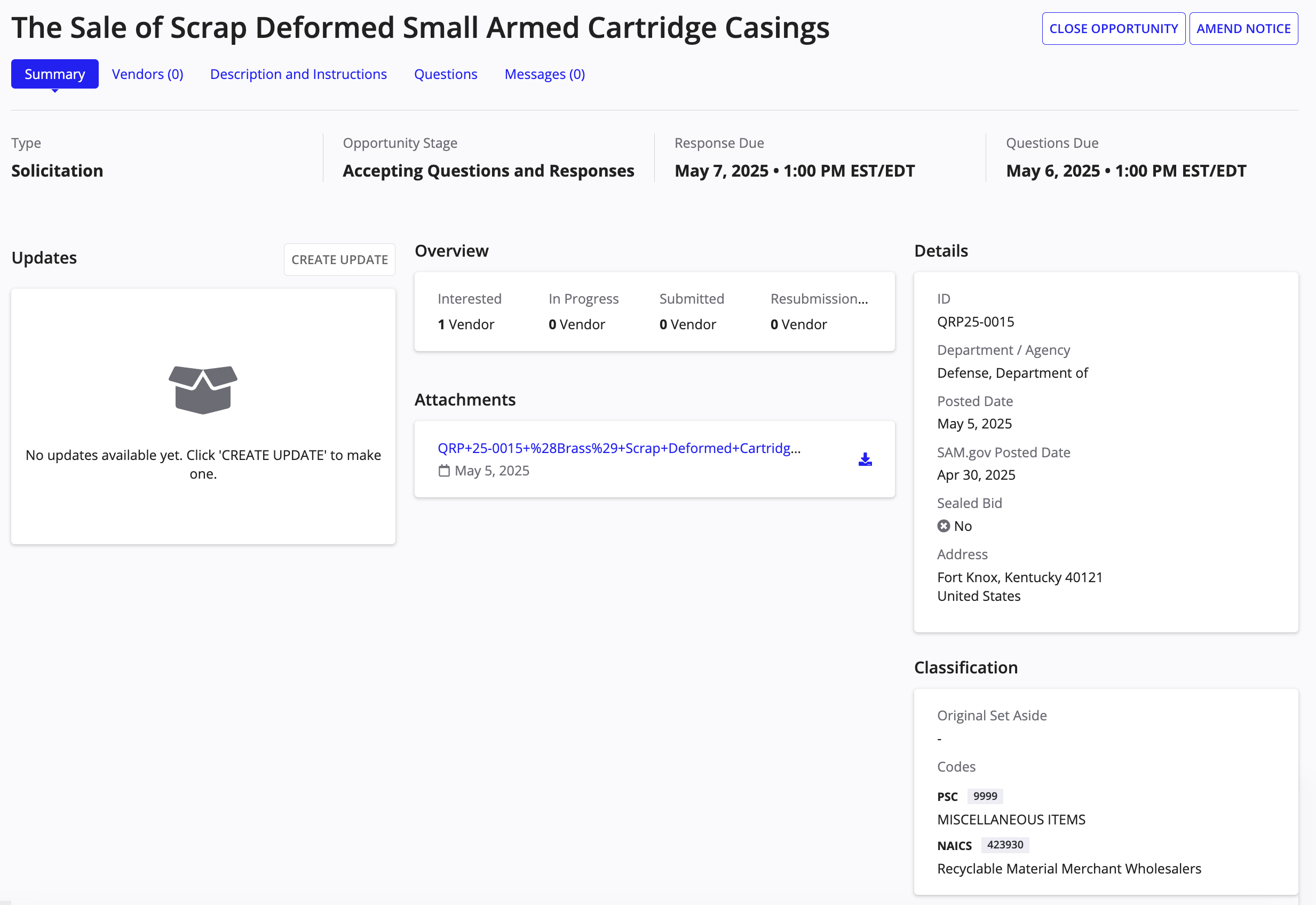
Task: Click the 'Solicitation' type value
Action: click(57, 171)
